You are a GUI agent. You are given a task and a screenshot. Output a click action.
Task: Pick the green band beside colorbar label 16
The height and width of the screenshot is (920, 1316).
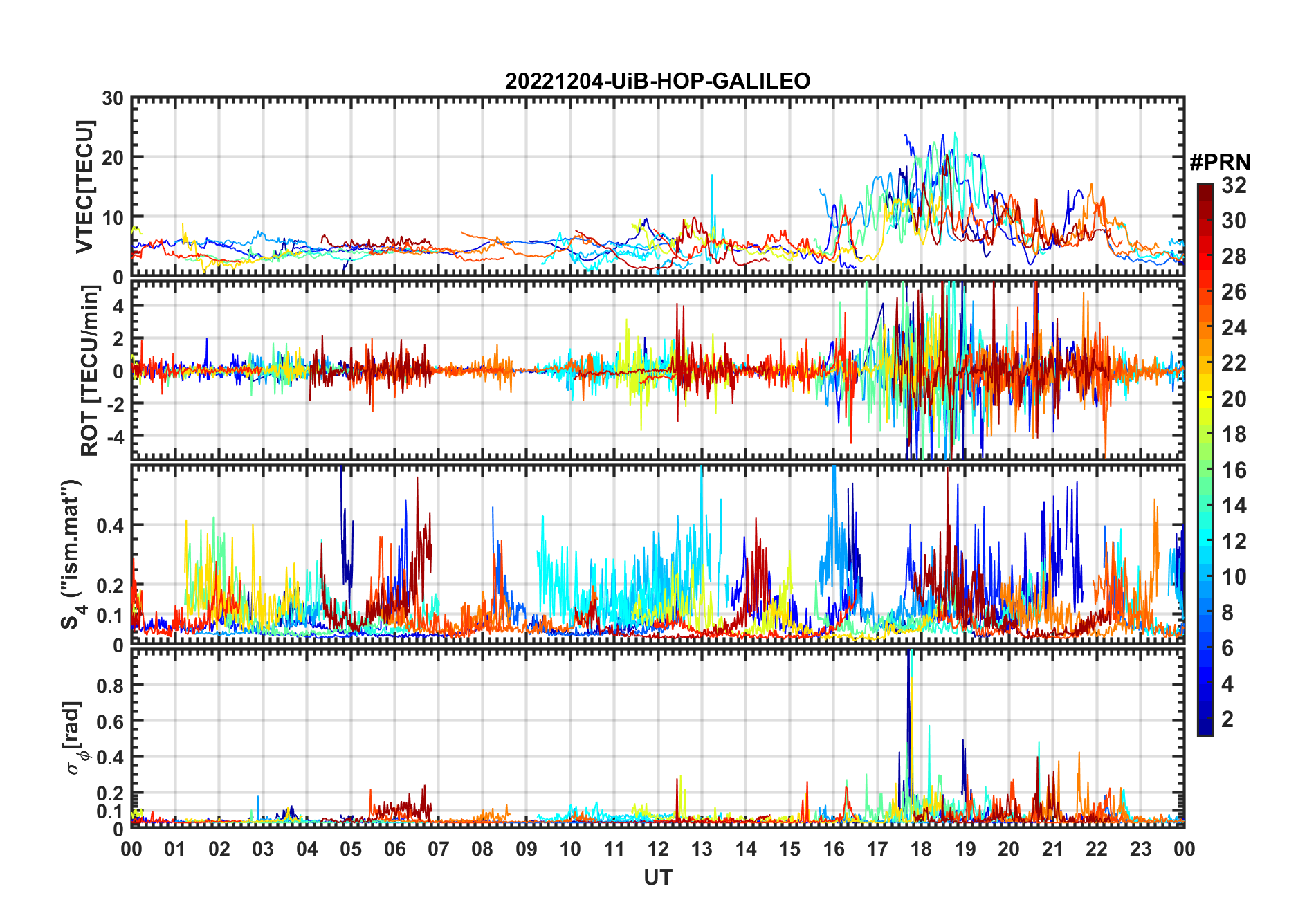click(x=1205, y=470)
